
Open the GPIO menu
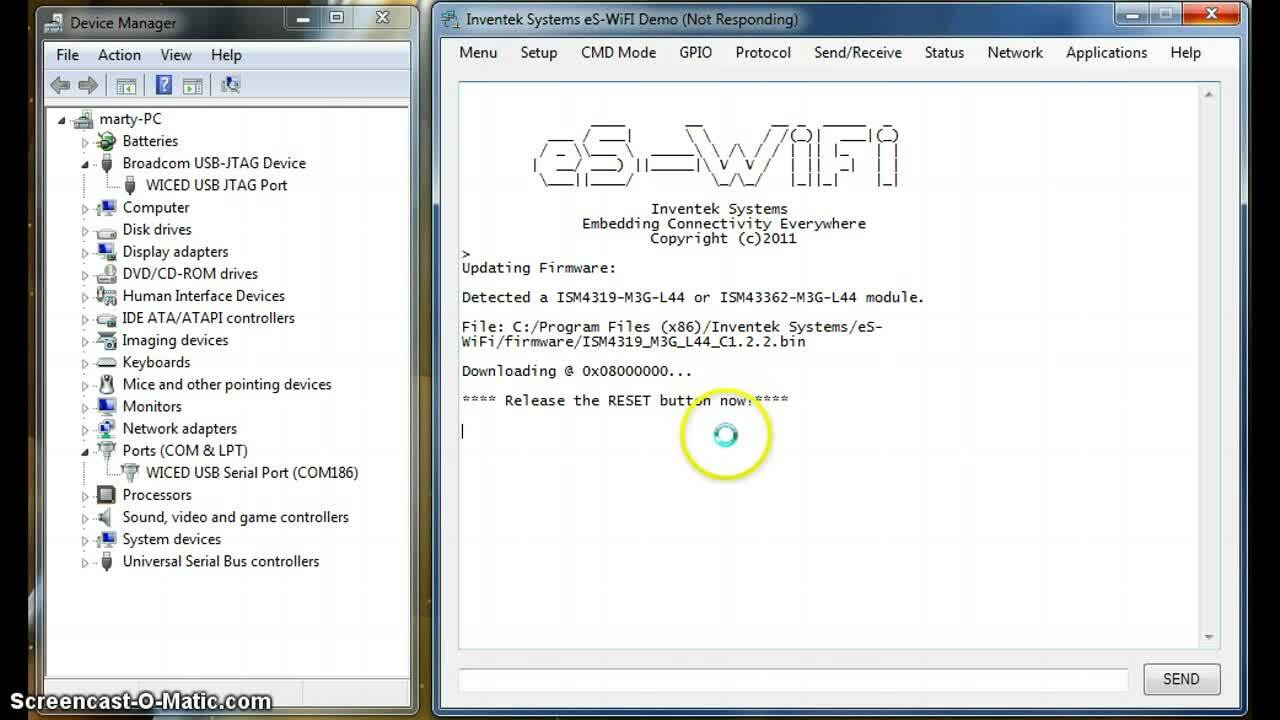point(696,52)
